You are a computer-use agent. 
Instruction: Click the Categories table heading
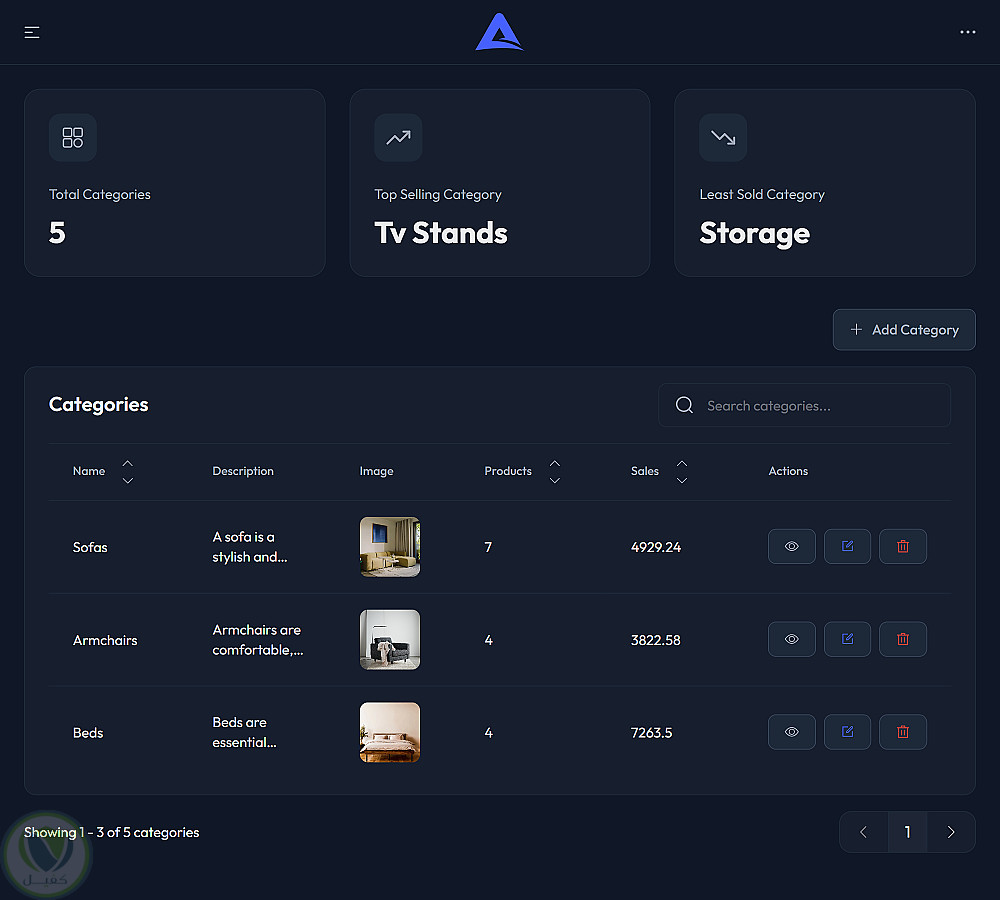pos(98,404)
